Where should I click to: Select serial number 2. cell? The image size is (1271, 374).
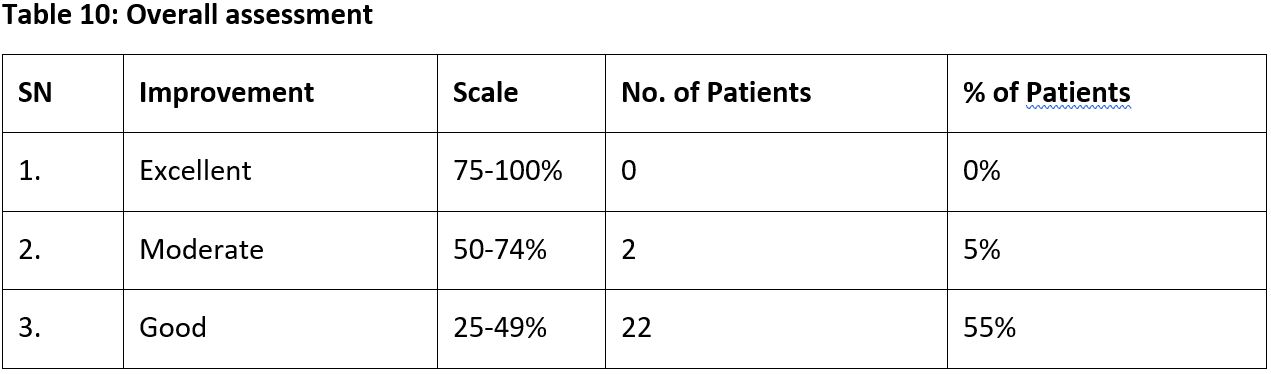coord(63,249)
